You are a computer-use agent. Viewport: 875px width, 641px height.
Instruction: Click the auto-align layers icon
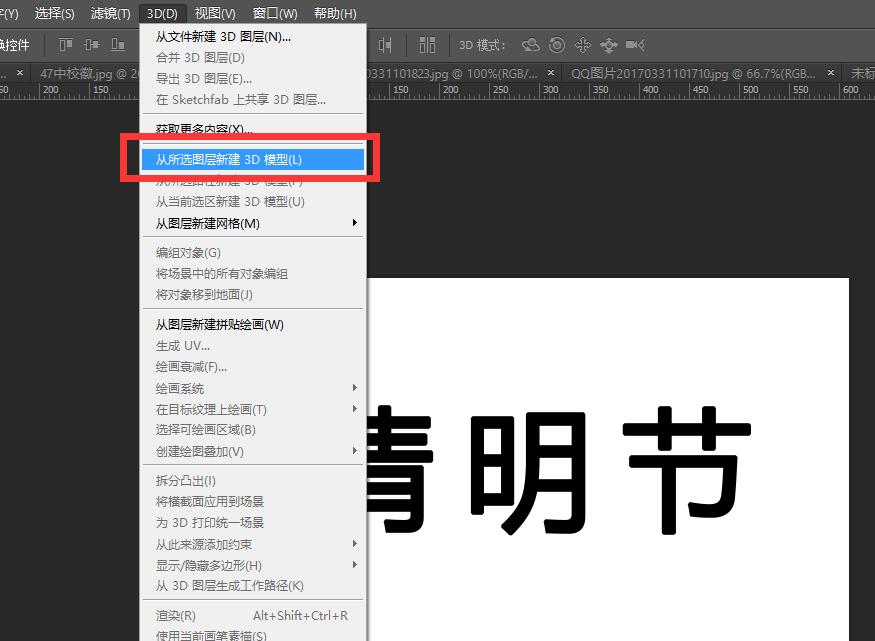click(x=428, y=45)
